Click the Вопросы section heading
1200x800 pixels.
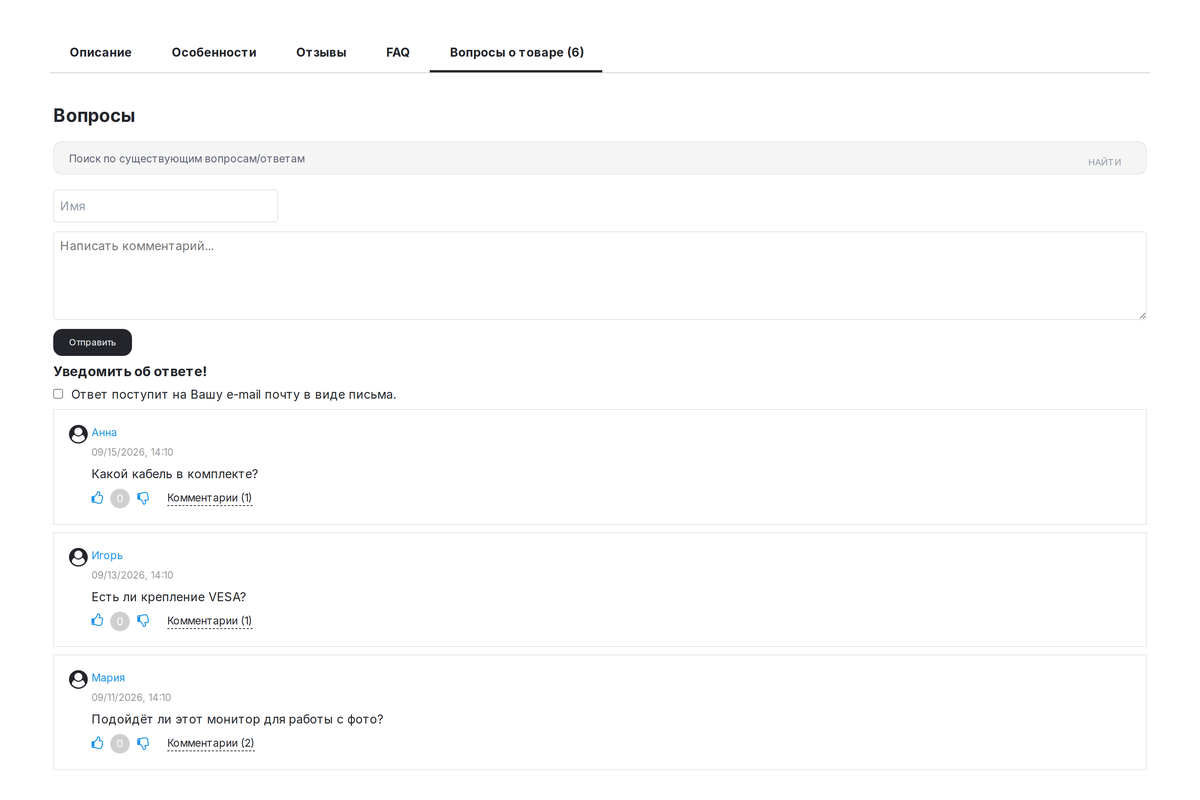[94, 115]
